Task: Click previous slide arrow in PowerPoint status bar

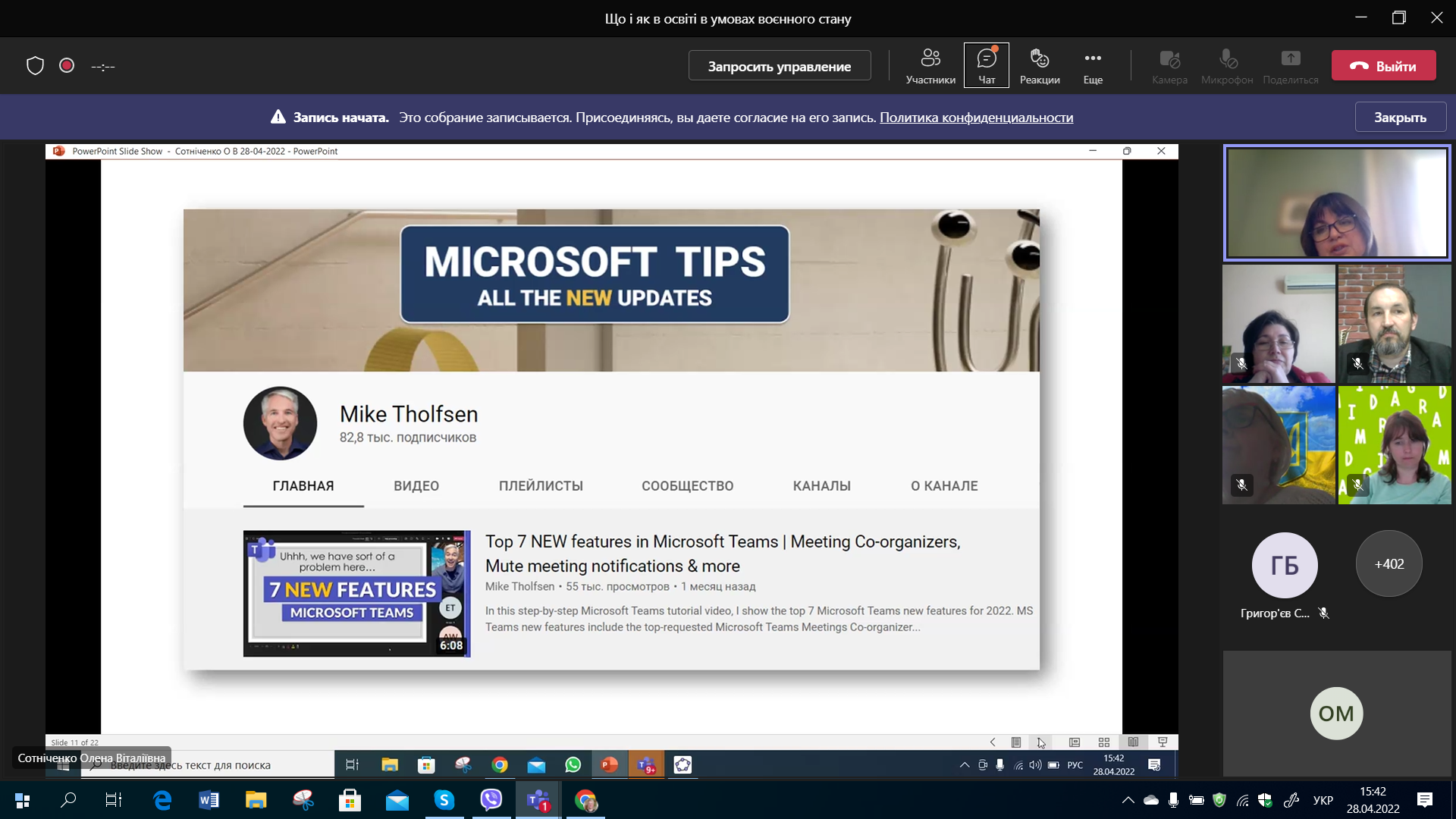Action: click(x=992, y=742)
